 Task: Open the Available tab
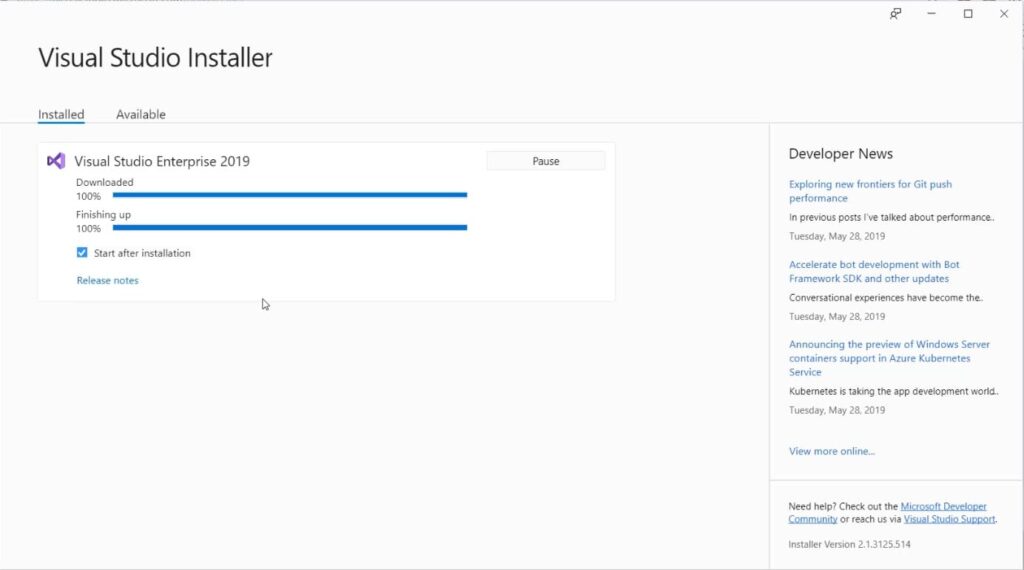141,114
